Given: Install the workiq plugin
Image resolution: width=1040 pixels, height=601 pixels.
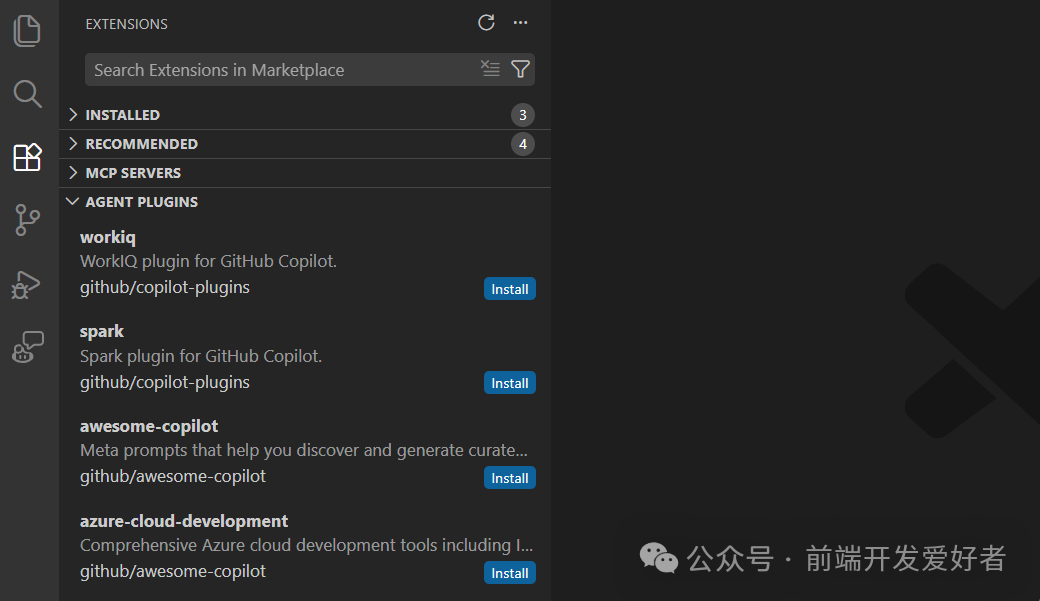Looking at the screenshot, I should tap(510, 289).
